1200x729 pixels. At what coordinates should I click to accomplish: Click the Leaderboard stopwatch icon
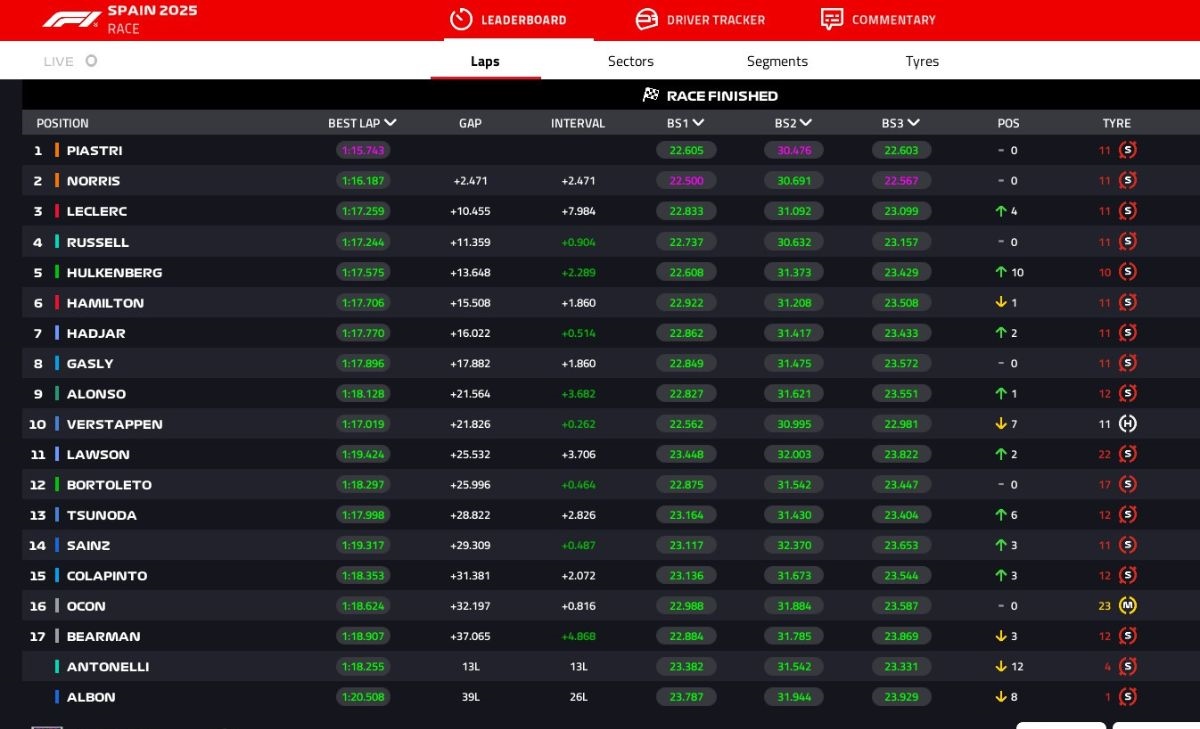461,20
